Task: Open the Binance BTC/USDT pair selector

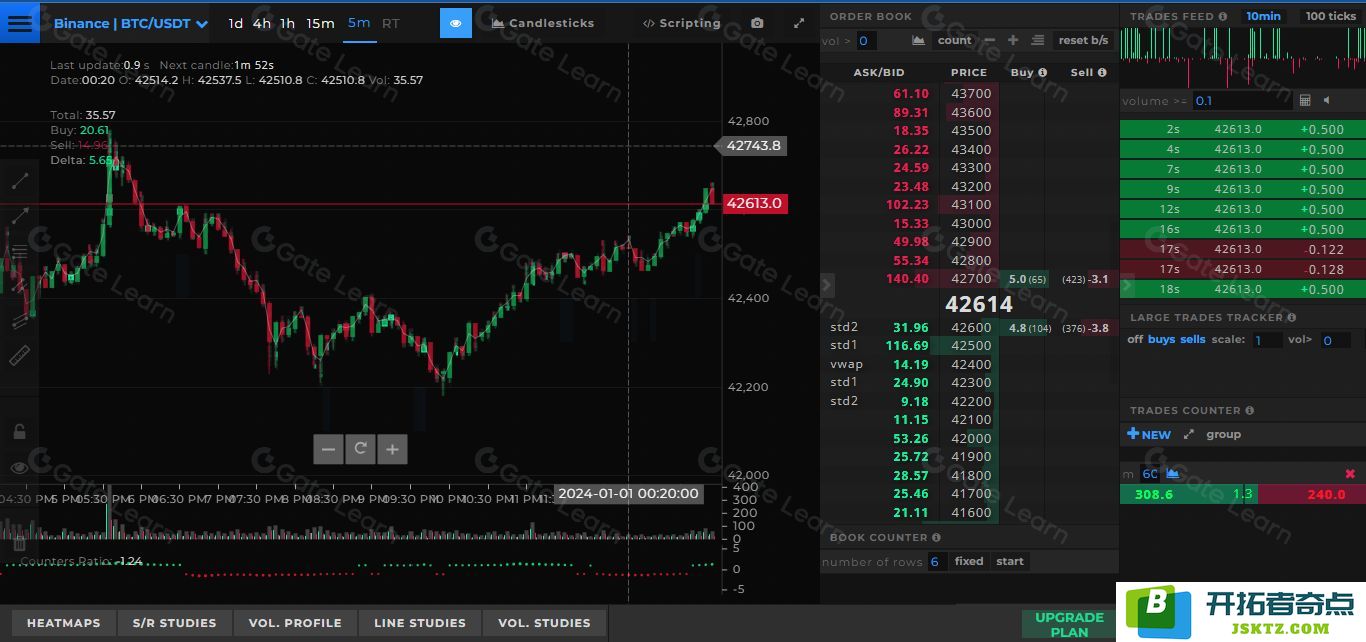Action: [x=131, y=23]
